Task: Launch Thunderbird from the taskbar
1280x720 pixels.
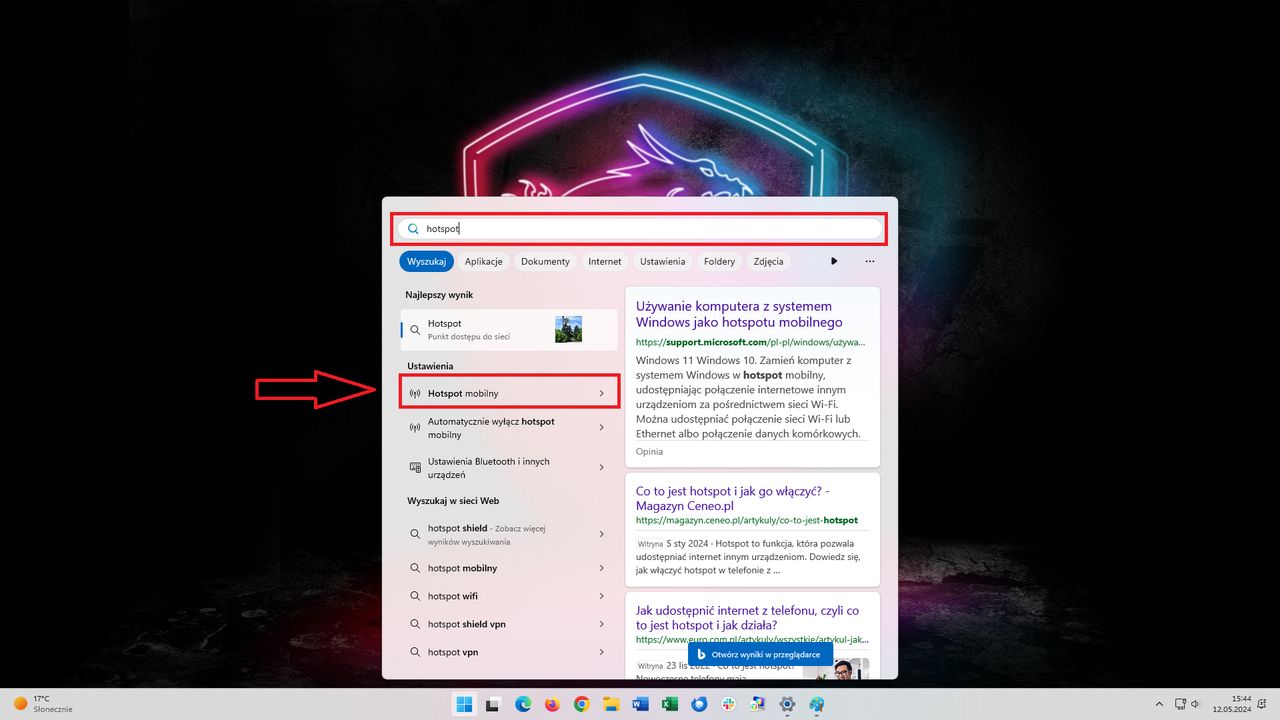Action: (x=700, y=704)
